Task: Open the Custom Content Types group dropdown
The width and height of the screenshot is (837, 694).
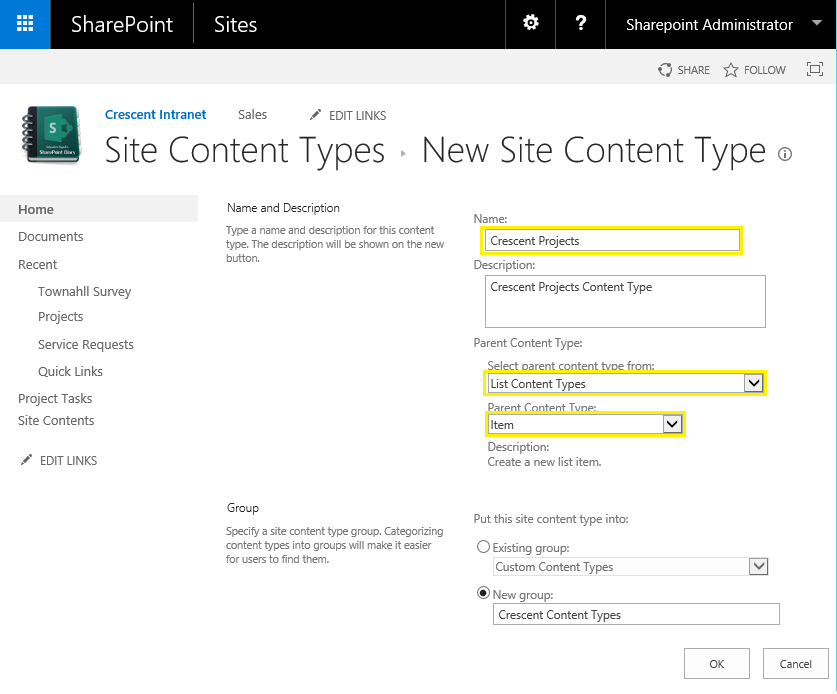Action: 758,566
